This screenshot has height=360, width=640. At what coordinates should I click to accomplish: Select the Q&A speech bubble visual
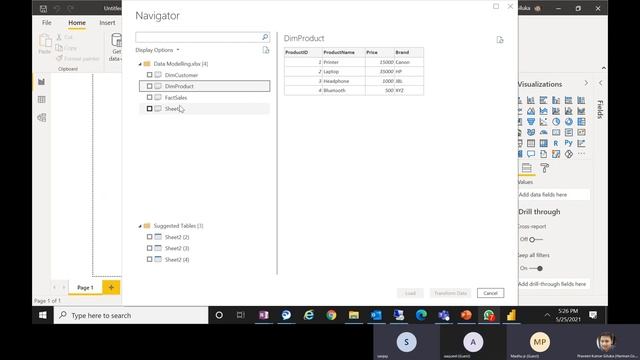tap(531, 154)
